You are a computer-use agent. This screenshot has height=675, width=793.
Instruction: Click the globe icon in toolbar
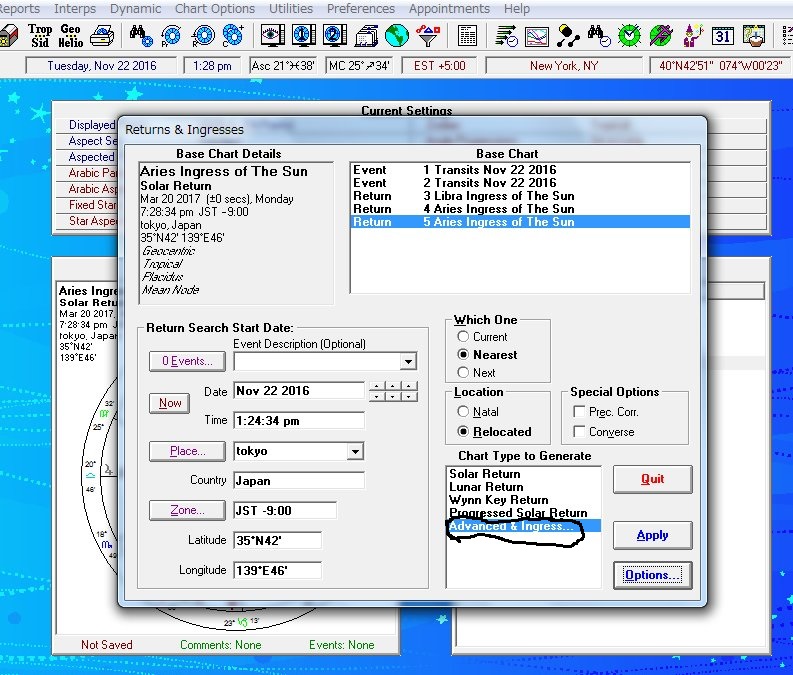pos(398,37)
